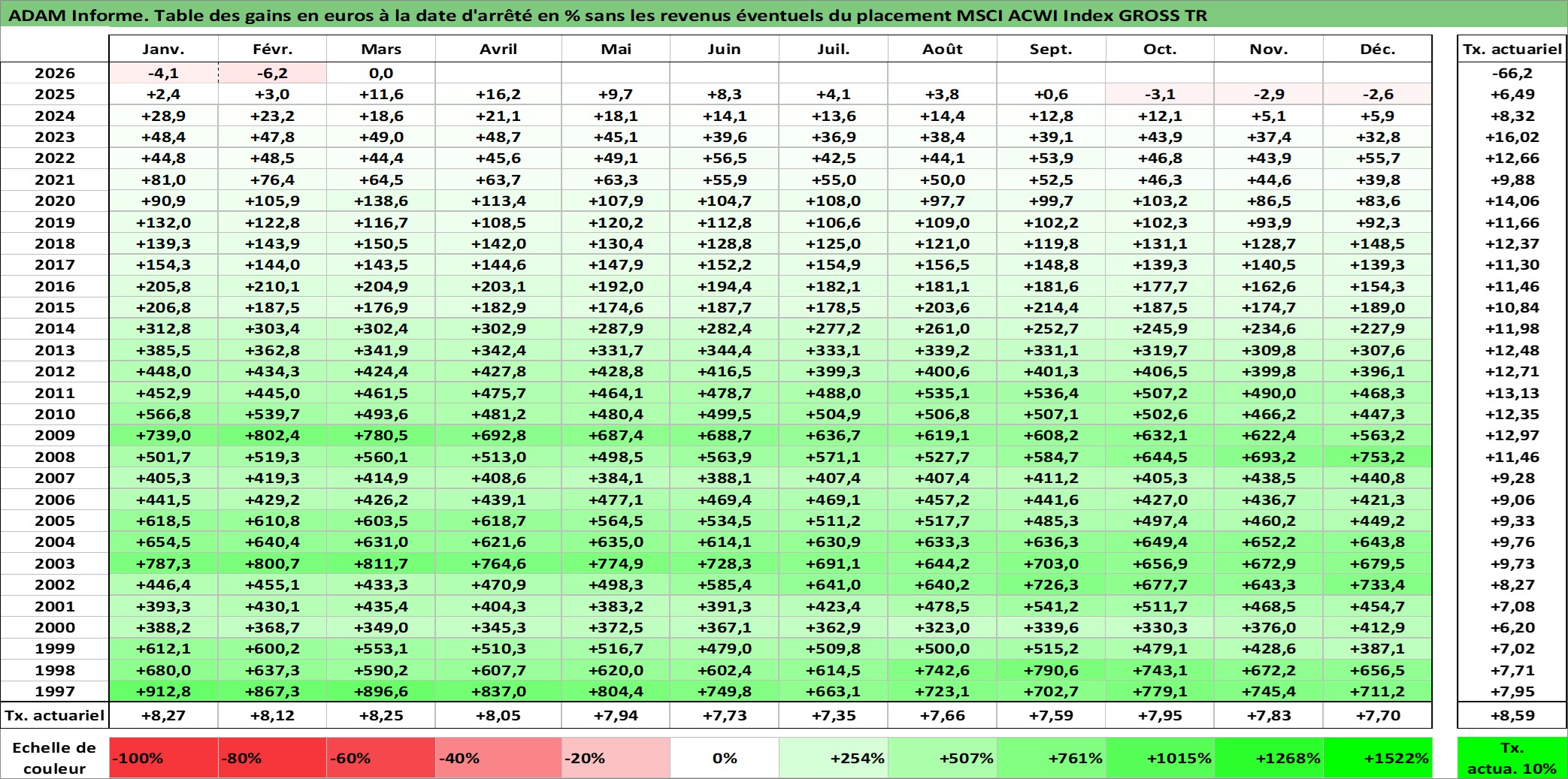Click the 'Echelle de couleur' legend label
Viewport: 1568px width, 779px height.
[54, 758]
